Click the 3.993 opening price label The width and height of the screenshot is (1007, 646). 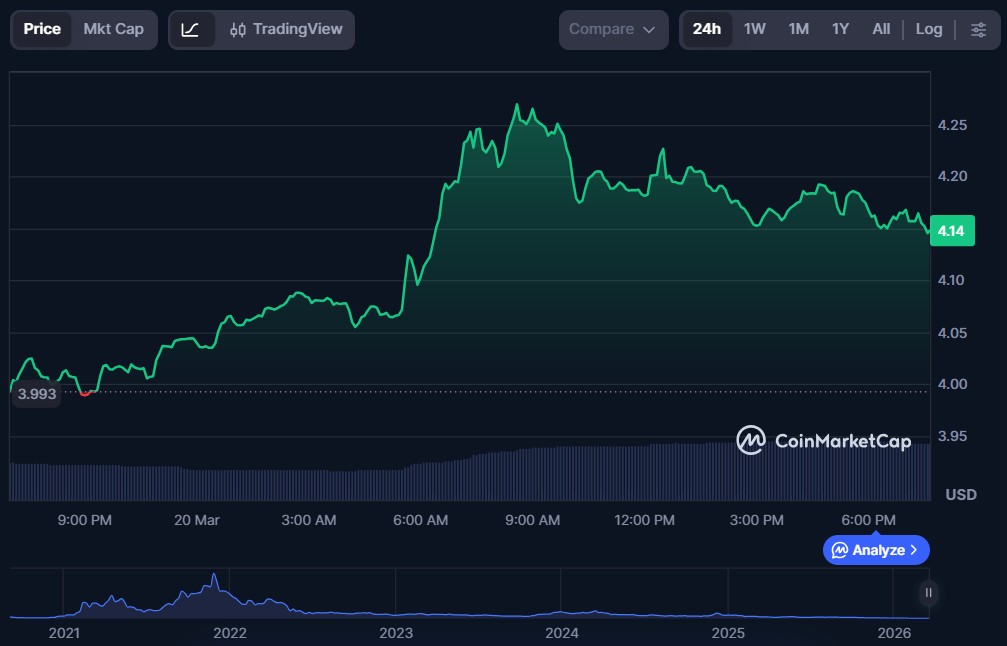37,394
